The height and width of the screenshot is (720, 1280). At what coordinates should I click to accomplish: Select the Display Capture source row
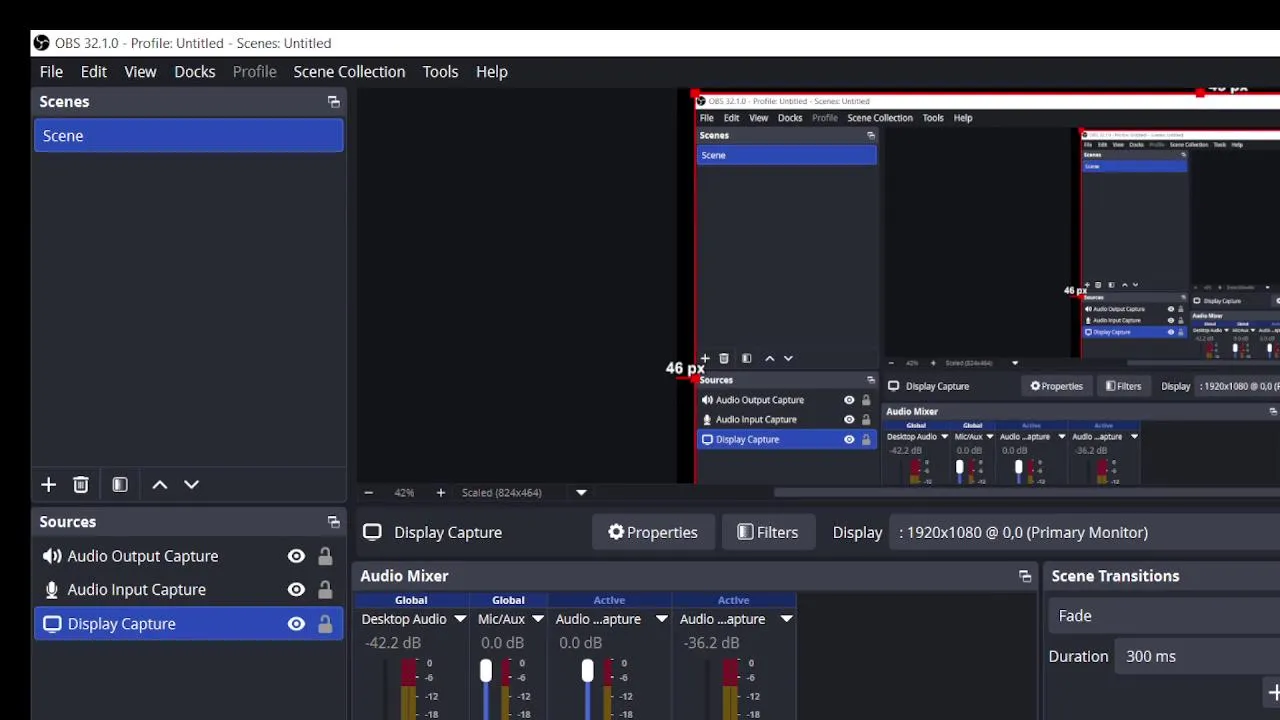pos(189,624)
